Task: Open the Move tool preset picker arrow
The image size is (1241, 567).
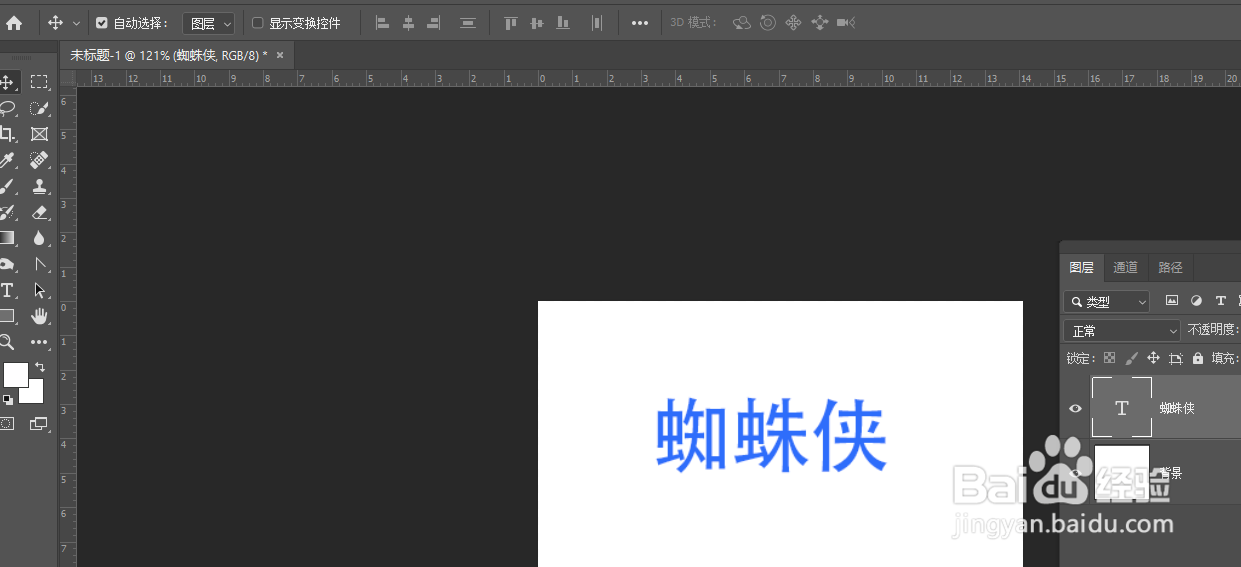Action: [x=76, y=23]
